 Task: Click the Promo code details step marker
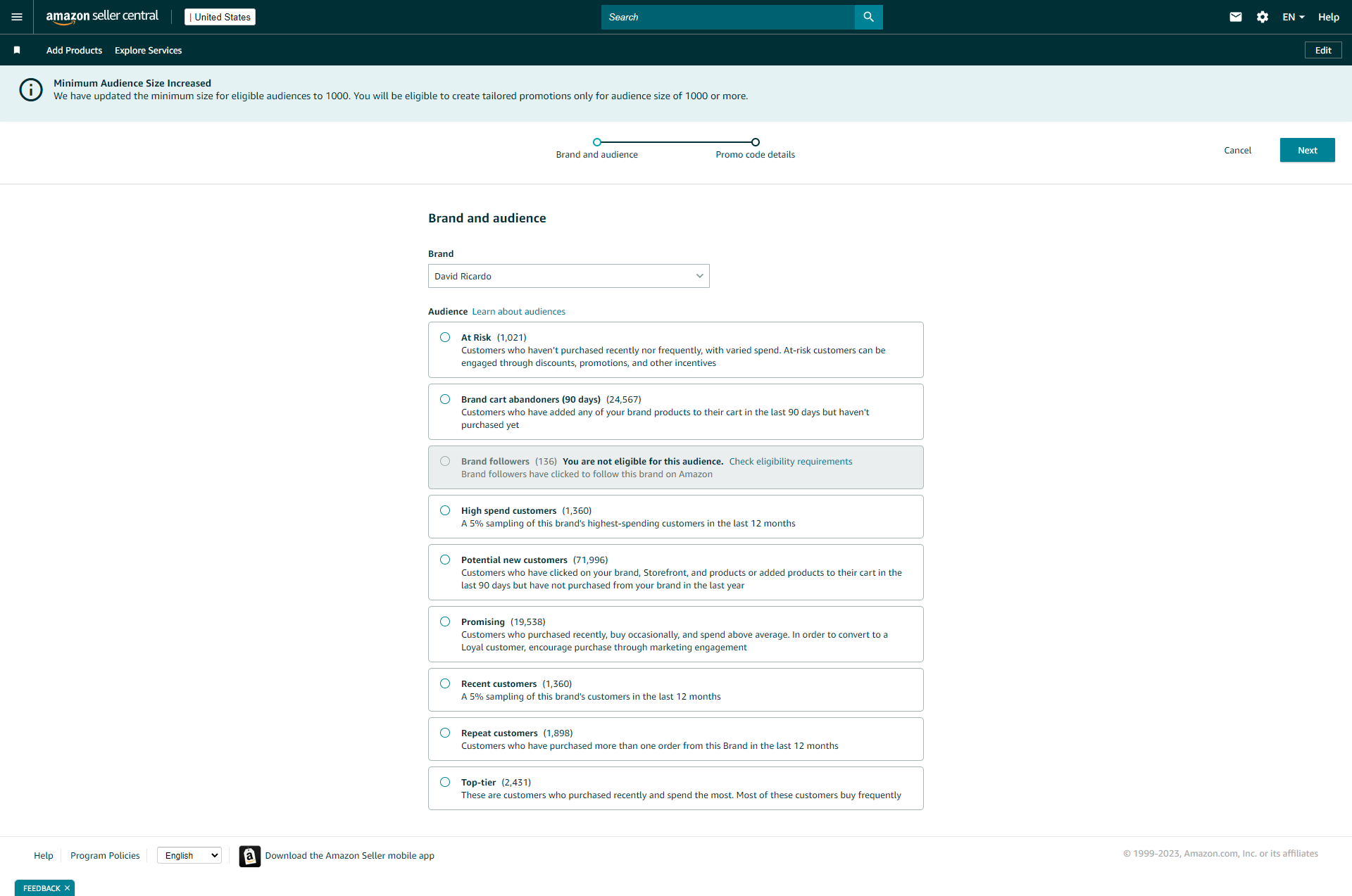[x=755, y=142]
